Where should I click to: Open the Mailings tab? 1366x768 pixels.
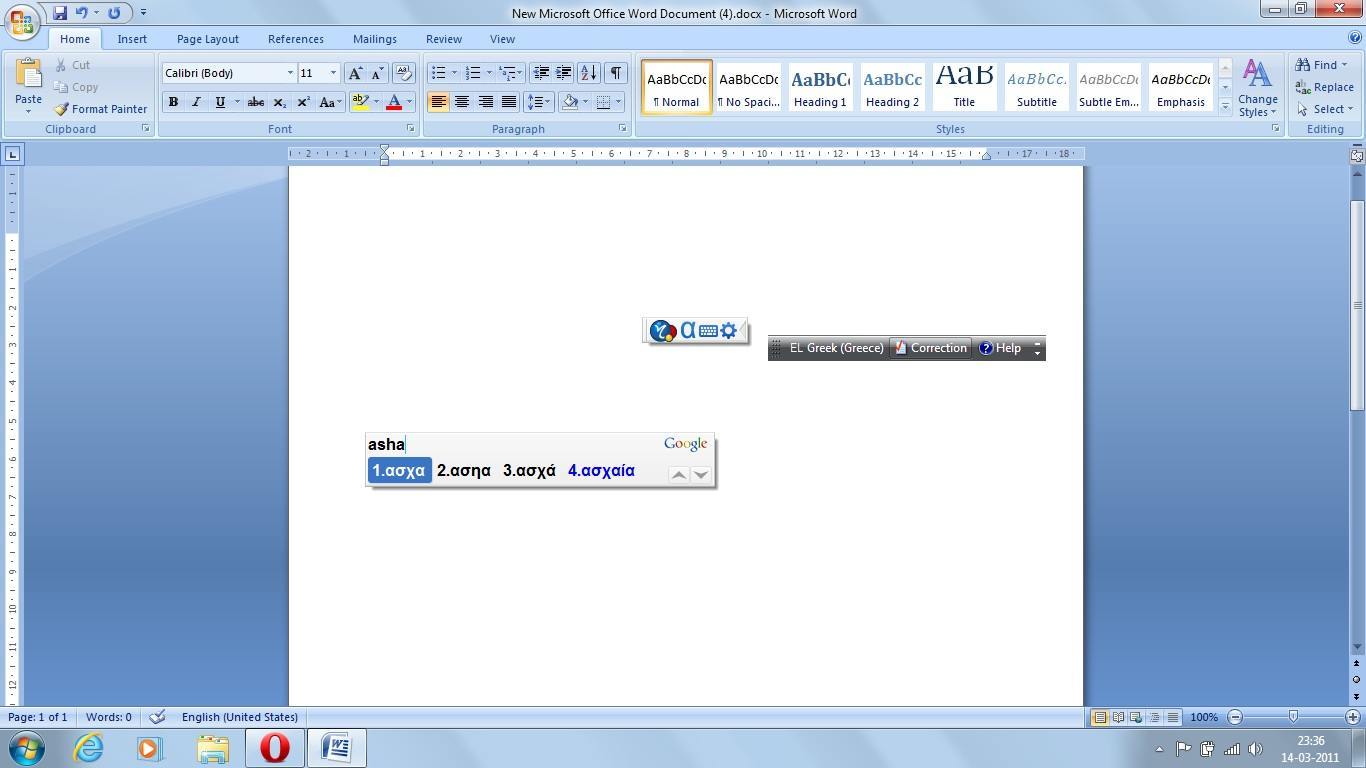375,39
